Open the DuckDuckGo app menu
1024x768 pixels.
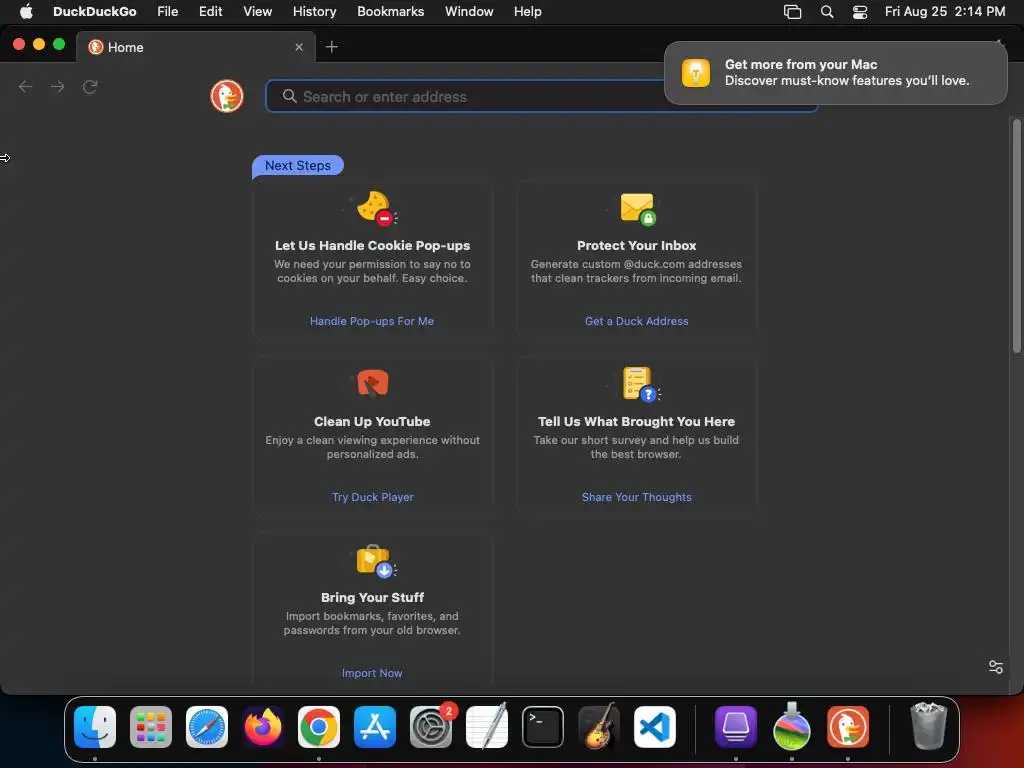[95, 11]
